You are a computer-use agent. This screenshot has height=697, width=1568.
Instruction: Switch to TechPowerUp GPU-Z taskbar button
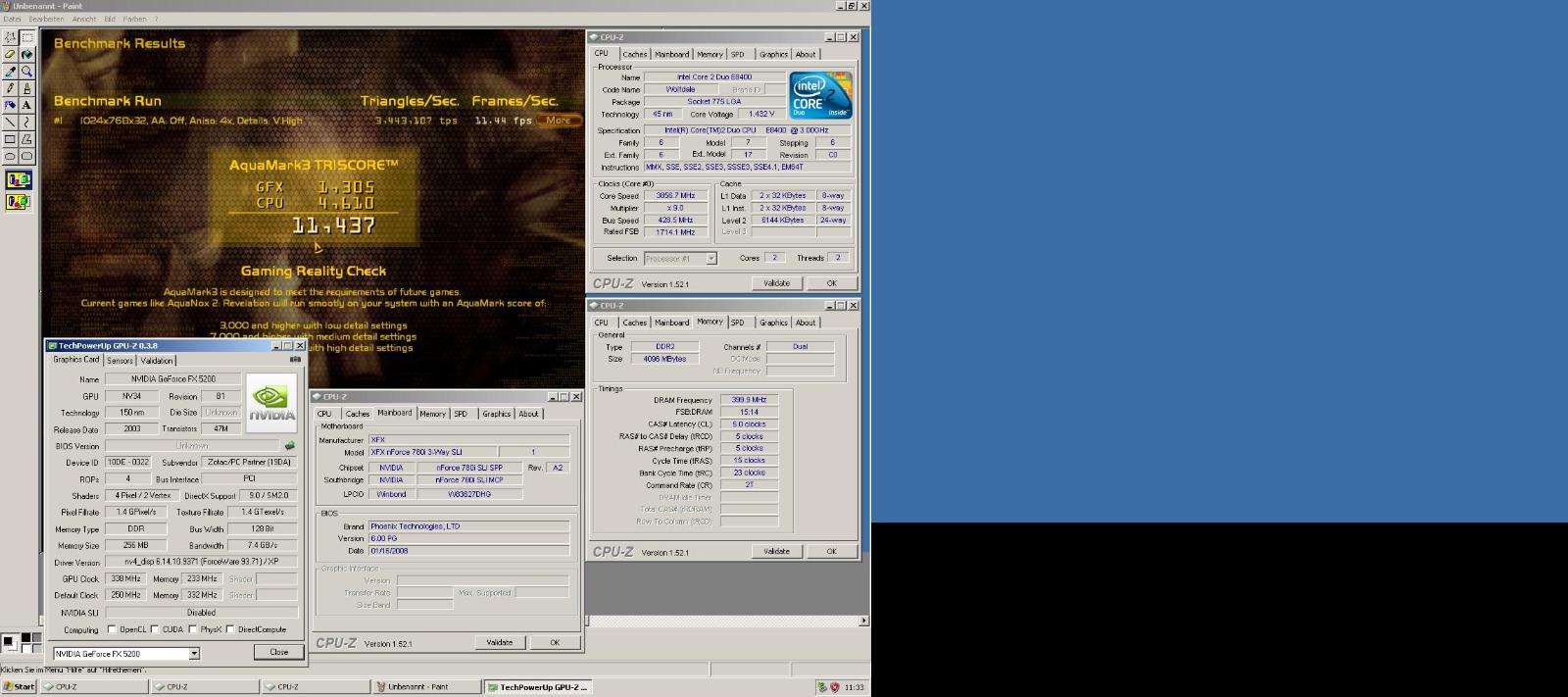pos(538,687)
